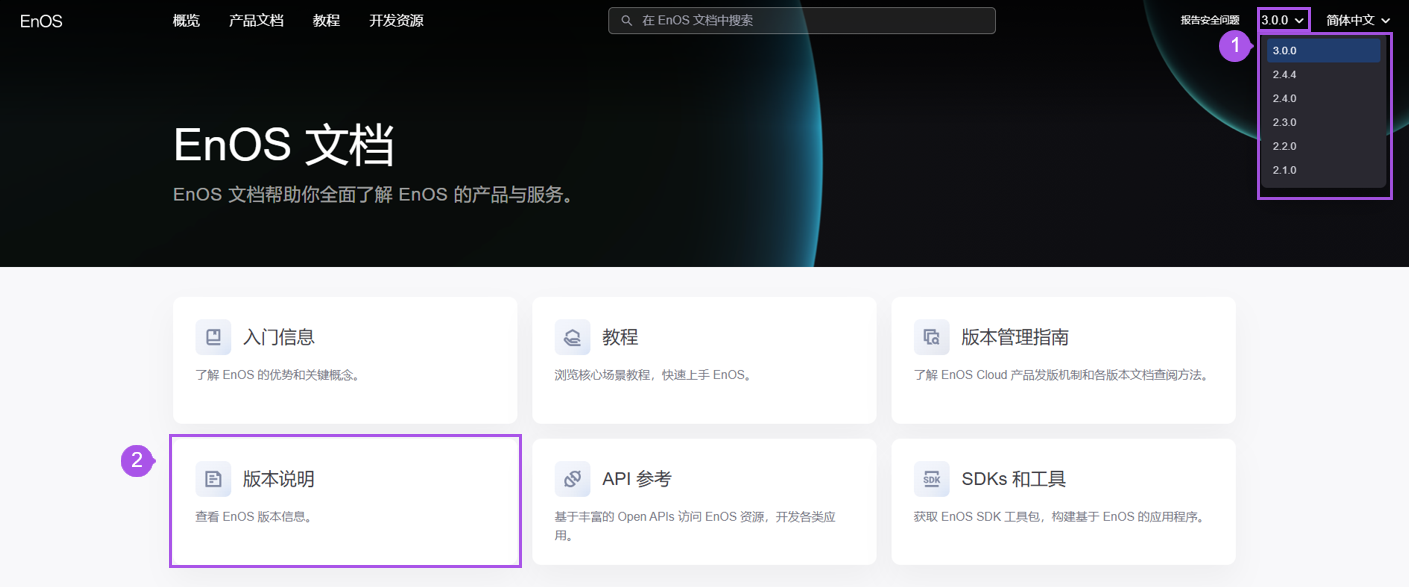Viewport: 1409px width, 587px height.
Task: Click the EnOS logo
Action: (x=41, y=21)
